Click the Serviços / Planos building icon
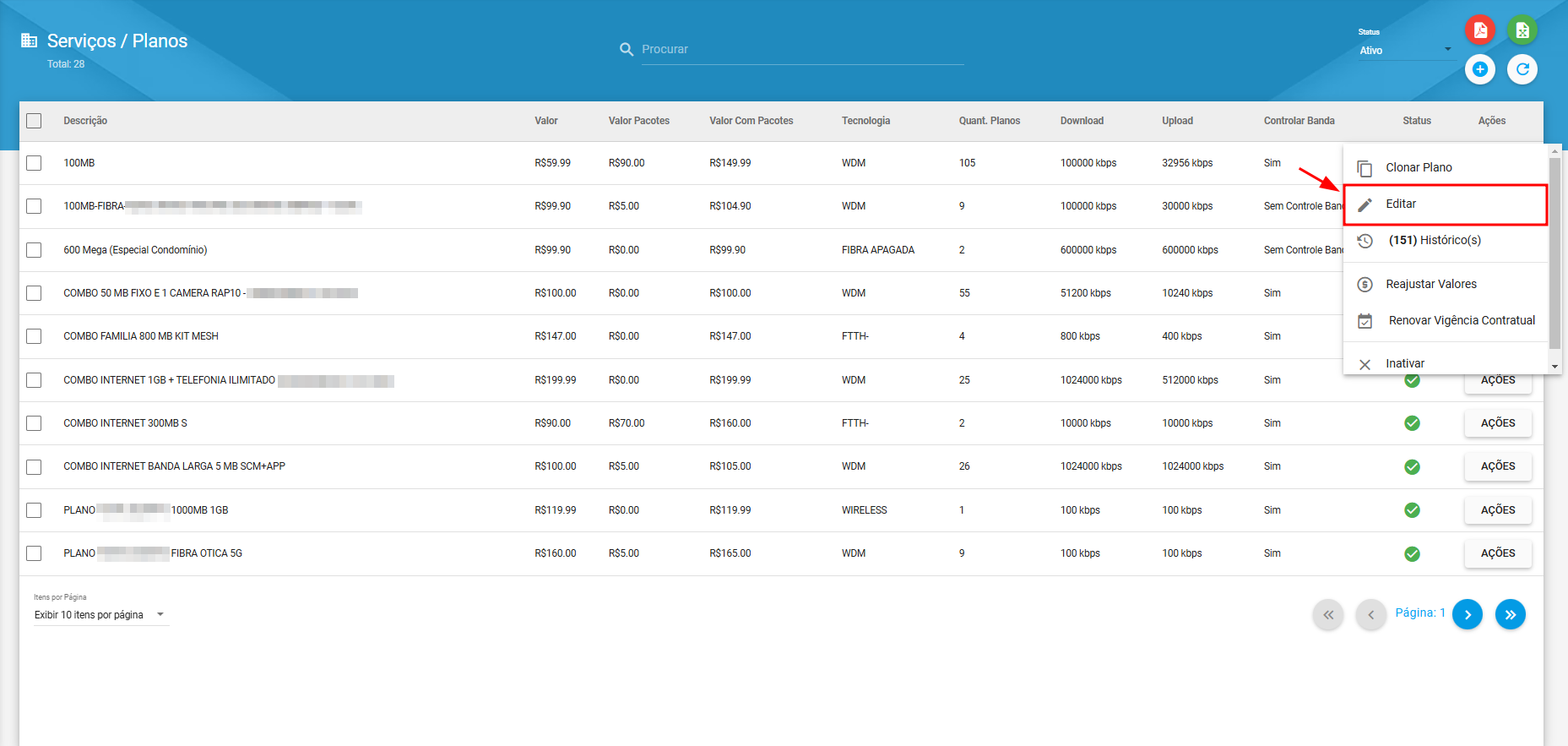This screenshot has width=1568, height=746. click(30, 41)
